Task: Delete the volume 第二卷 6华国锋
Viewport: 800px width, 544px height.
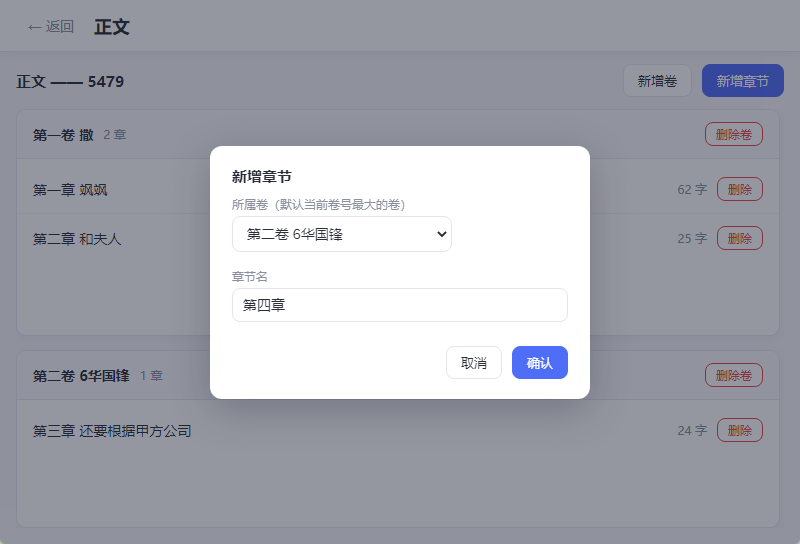Action: (x=734, y=375)
